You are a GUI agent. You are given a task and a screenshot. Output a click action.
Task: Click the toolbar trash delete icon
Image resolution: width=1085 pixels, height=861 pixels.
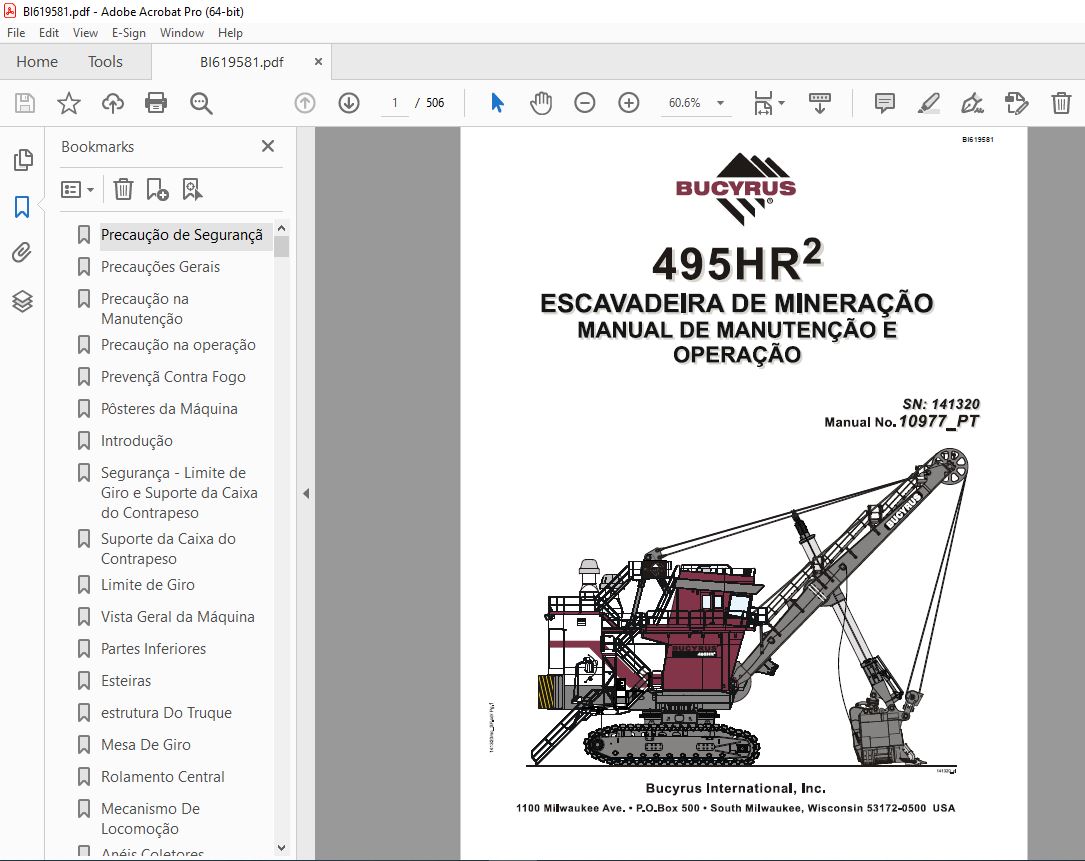pyautogui.click(x=1061, y=103)
